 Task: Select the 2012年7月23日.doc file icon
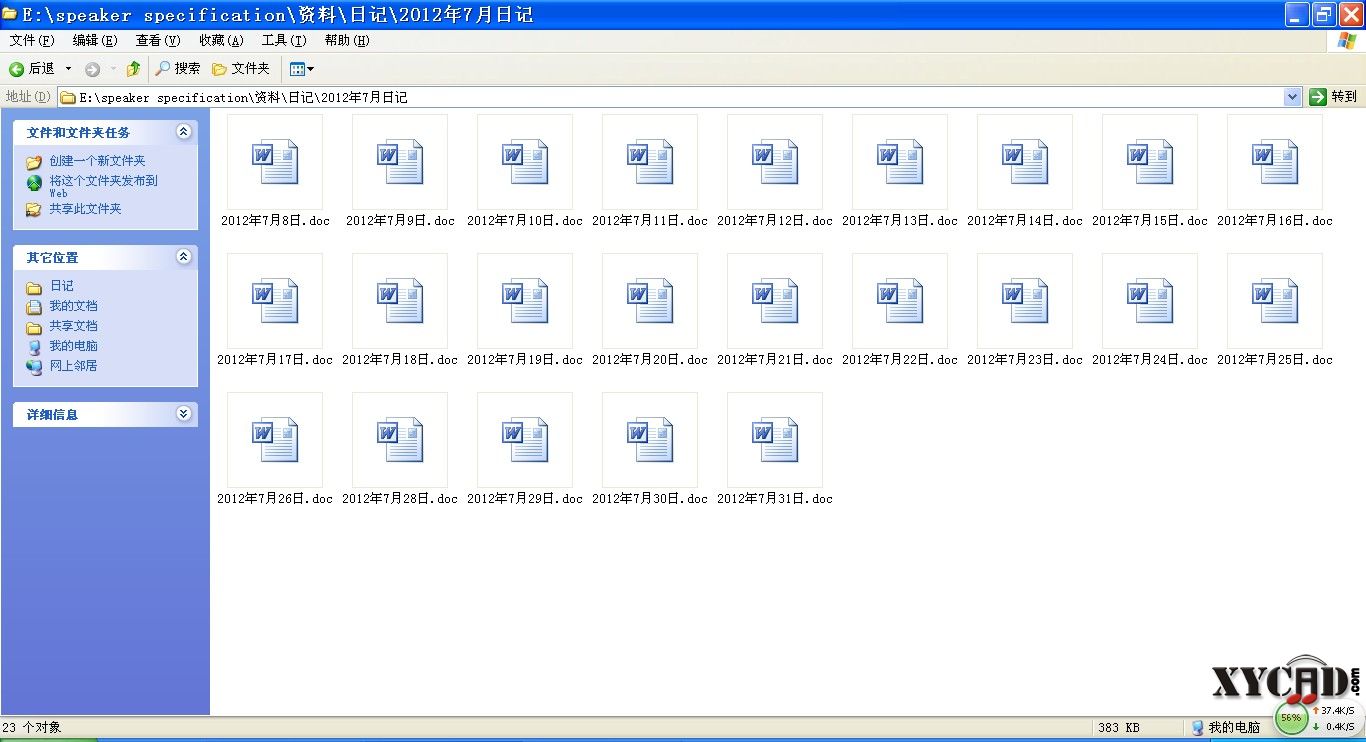(1025, 301)
